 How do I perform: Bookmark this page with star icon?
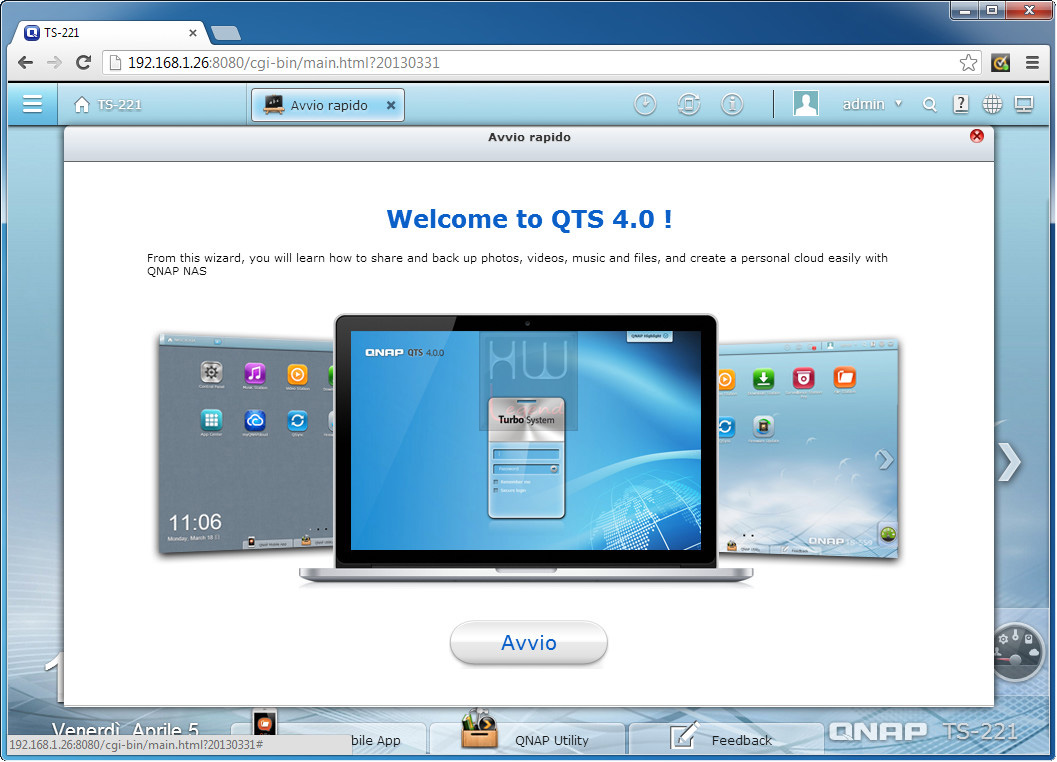click(x=968, y=63)
